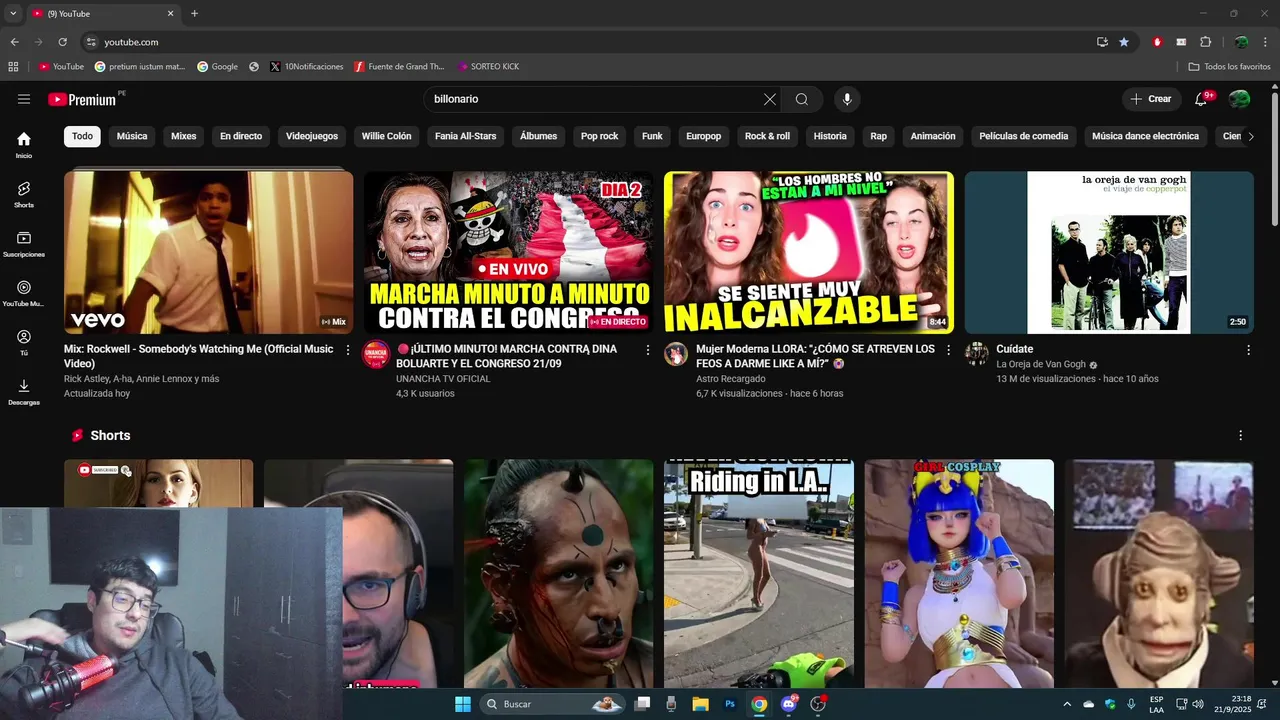
Task: Open the Riding in L.A. short
Action: pyautogui.click(x=759, y=573)
